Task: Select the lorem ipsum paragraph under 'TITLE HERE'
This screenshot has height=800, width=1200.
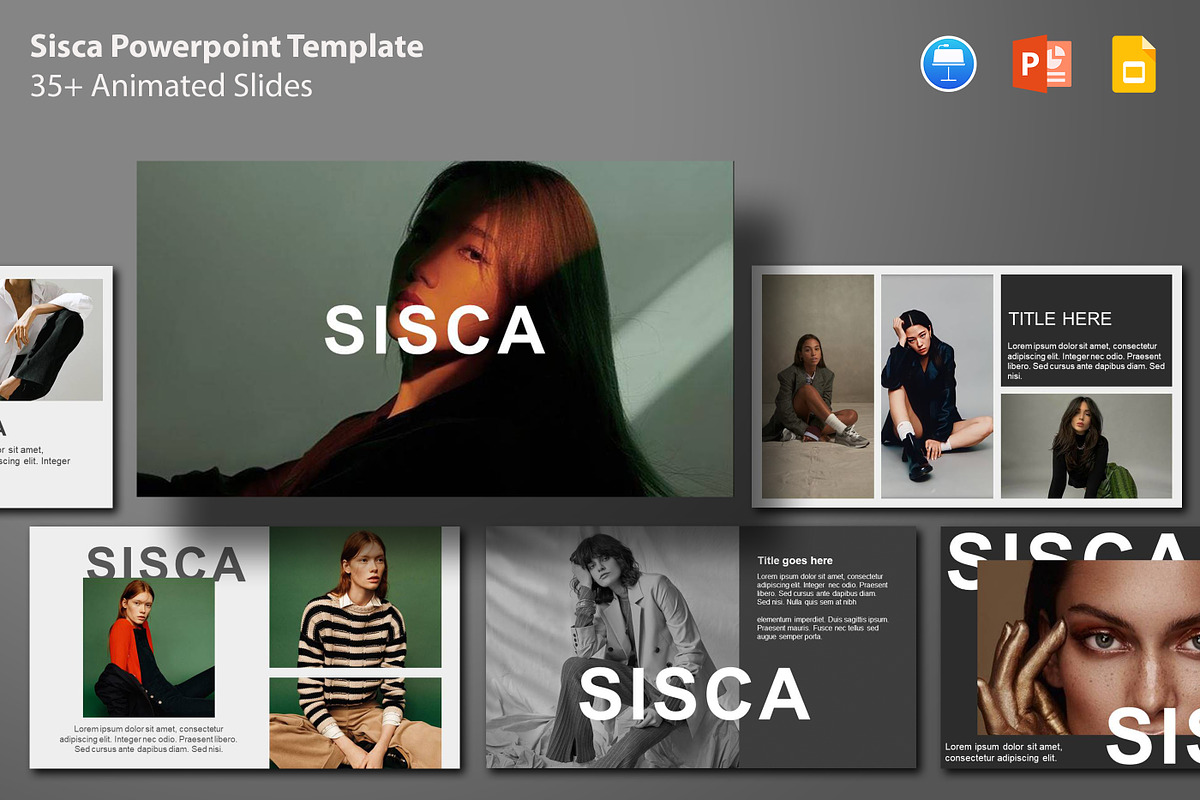Action: click(x=1085, y=360)
